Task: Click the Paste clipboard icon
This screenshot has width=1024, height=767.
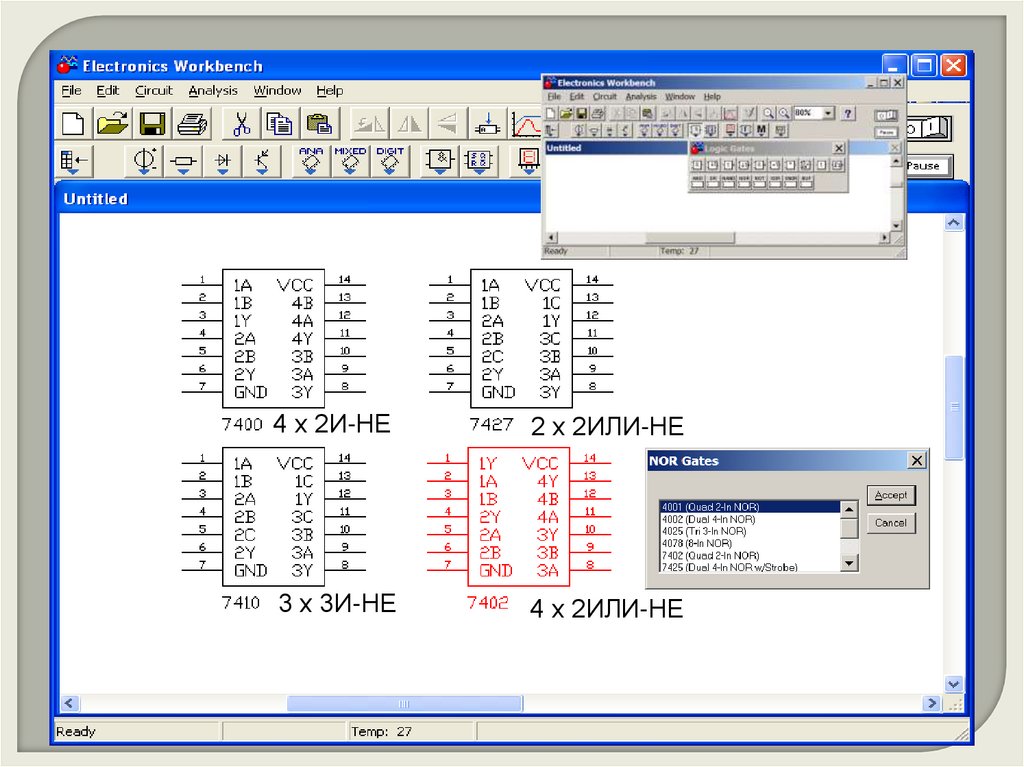Action: pyautogui.click(x=319, y=123)
